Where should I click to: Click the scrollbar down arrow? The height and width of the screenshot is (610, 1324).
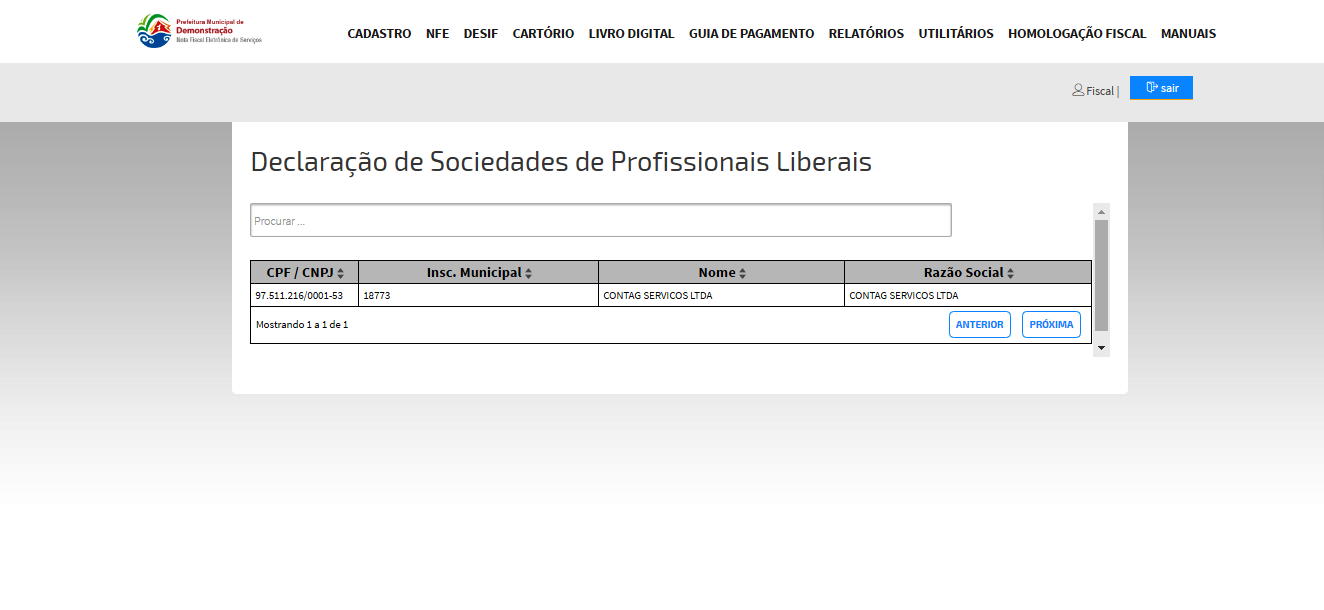(x=1101, y=348)
